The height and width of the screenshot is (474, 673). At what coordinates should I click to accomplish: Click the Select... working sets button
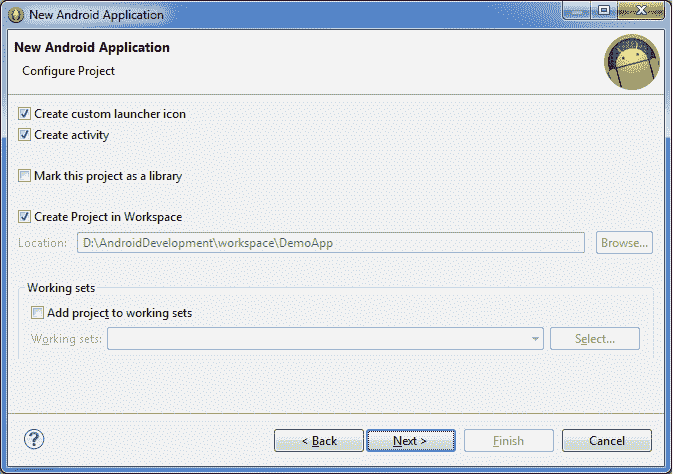(x=595, y=339)
